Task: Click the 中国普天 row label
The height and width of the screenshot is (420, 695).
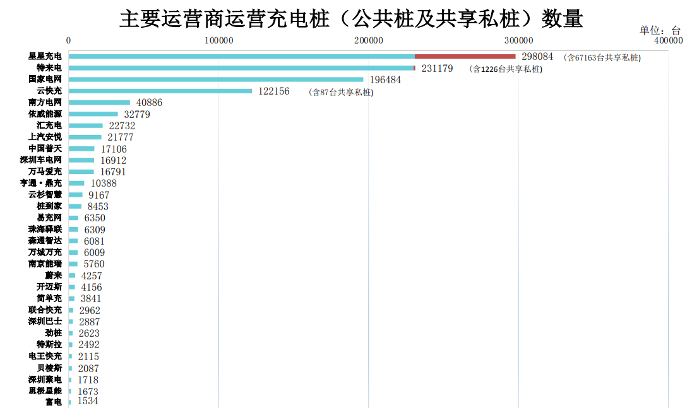Action: coord(45,148)
